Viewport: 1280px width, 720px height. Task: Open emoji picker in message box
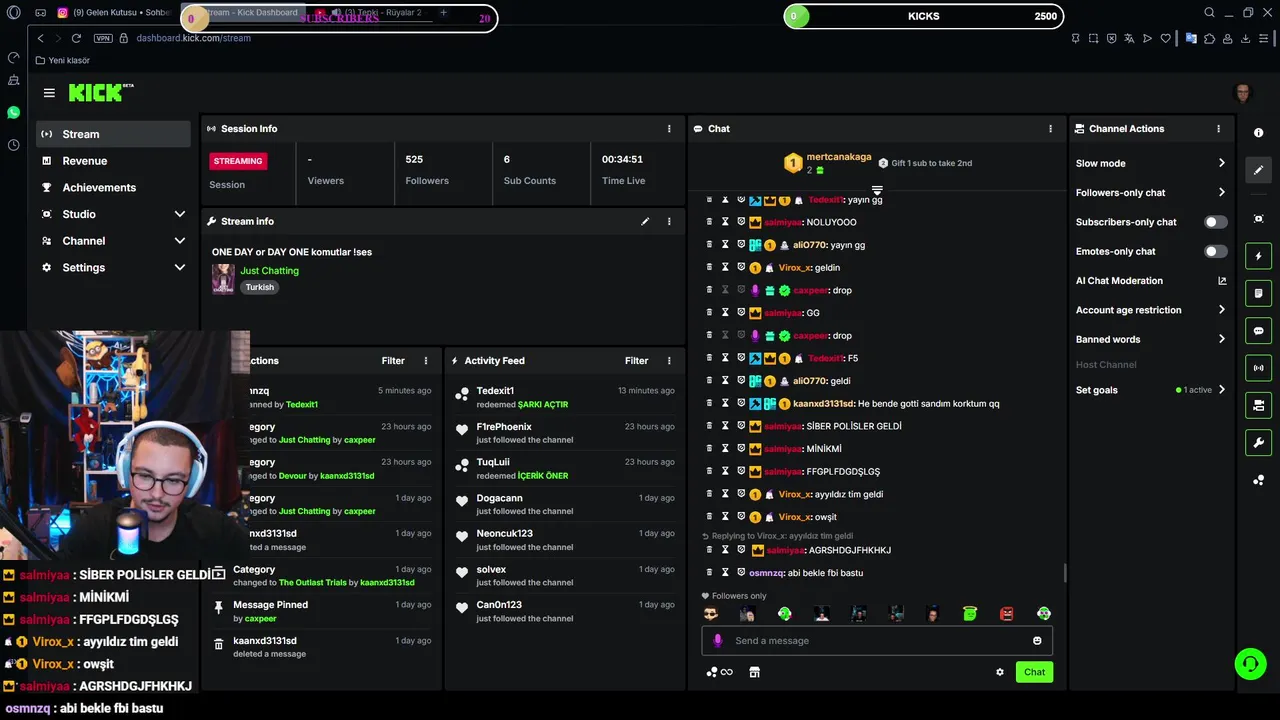coord(1037,641)
